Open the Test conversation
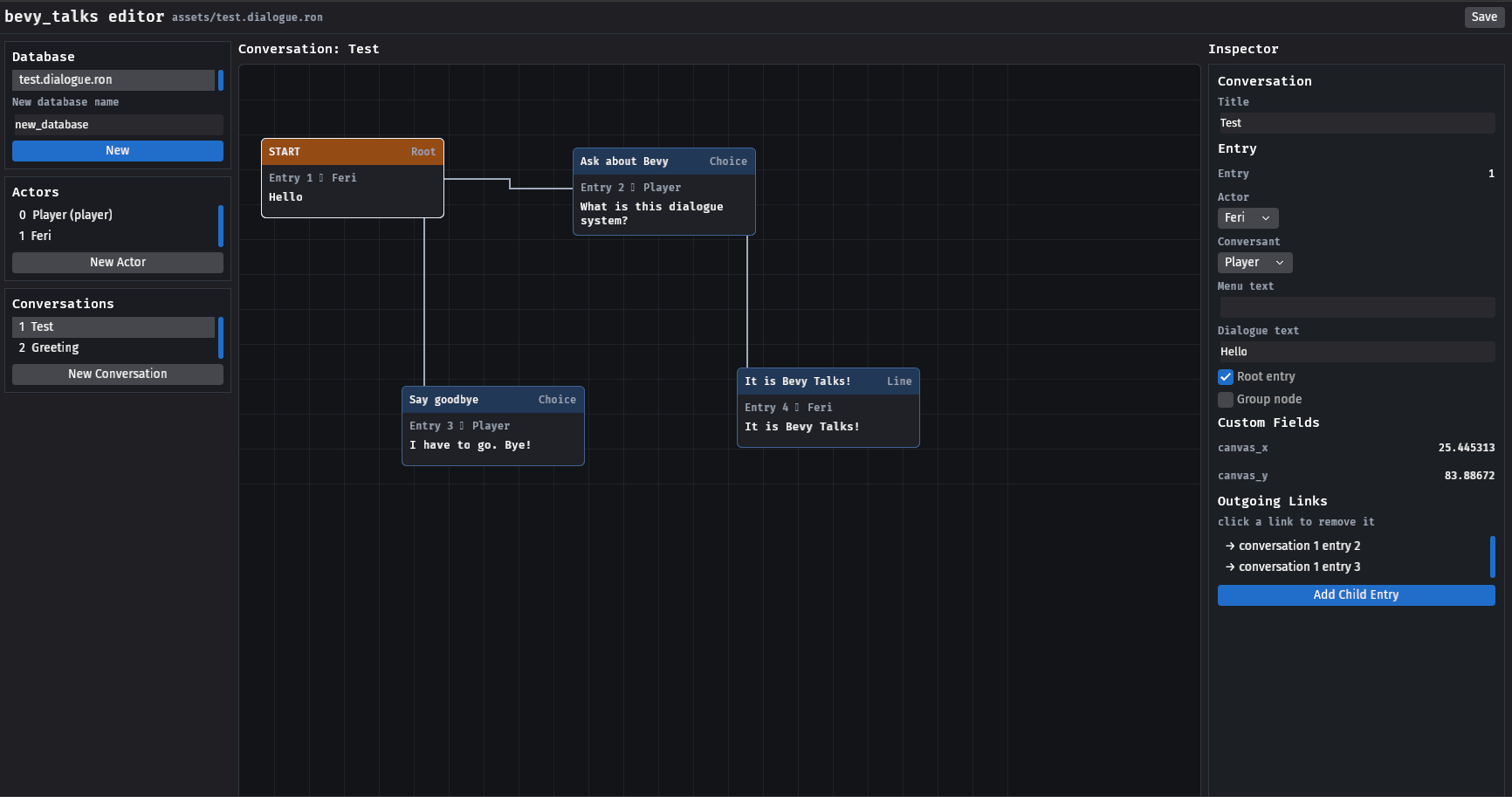 click(113, 326)
